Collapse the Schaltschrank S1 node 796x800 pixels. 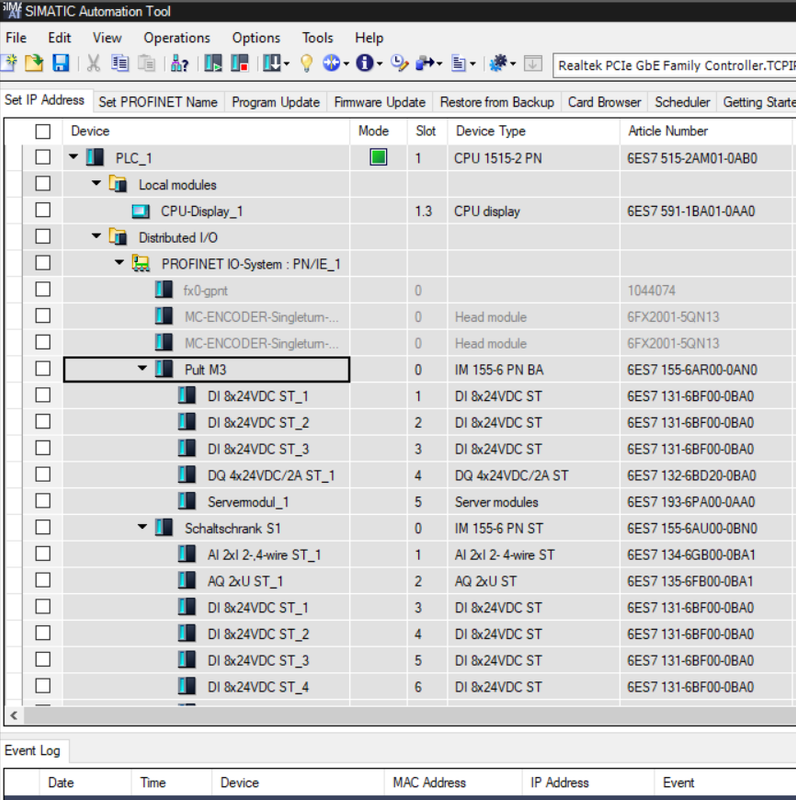(142, 527)
